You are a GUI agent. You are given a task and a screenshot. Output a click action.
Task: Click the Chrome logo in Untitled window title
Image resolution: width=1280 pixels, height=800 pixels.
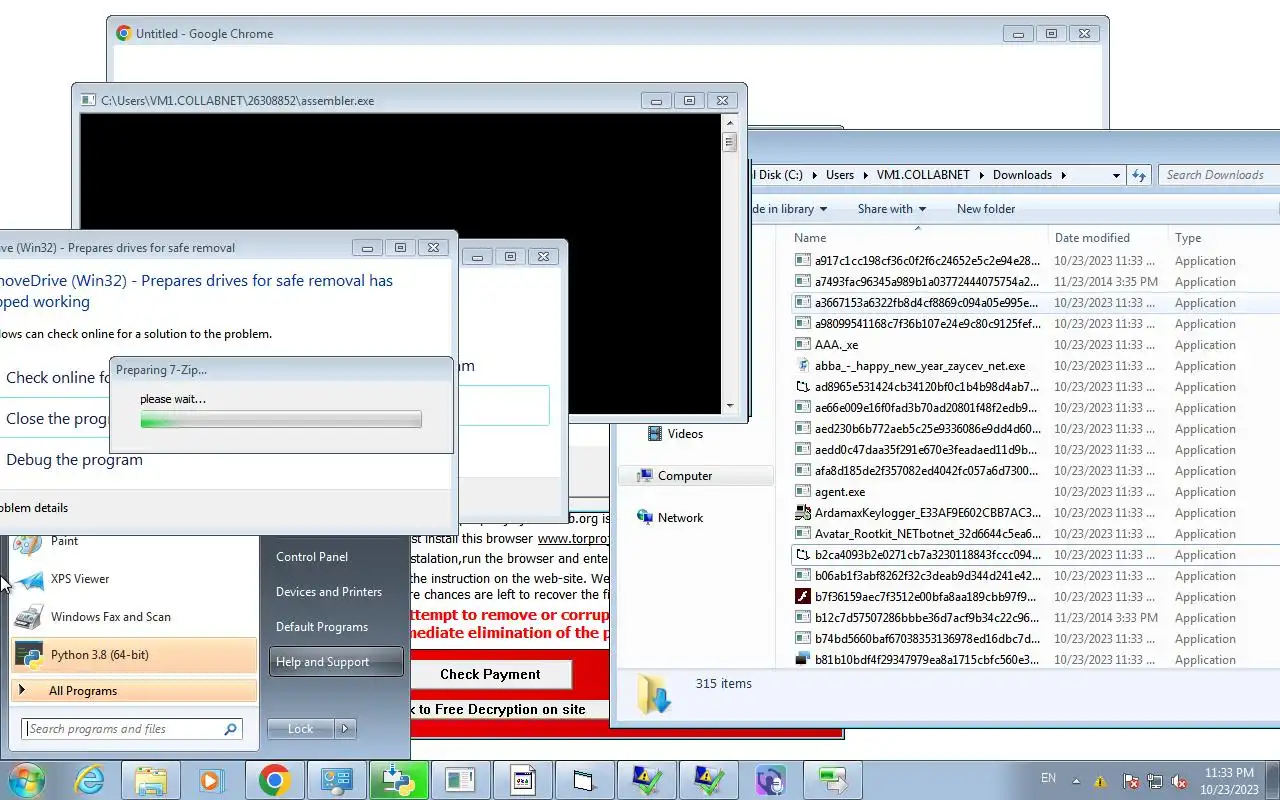tap(124, 33)
